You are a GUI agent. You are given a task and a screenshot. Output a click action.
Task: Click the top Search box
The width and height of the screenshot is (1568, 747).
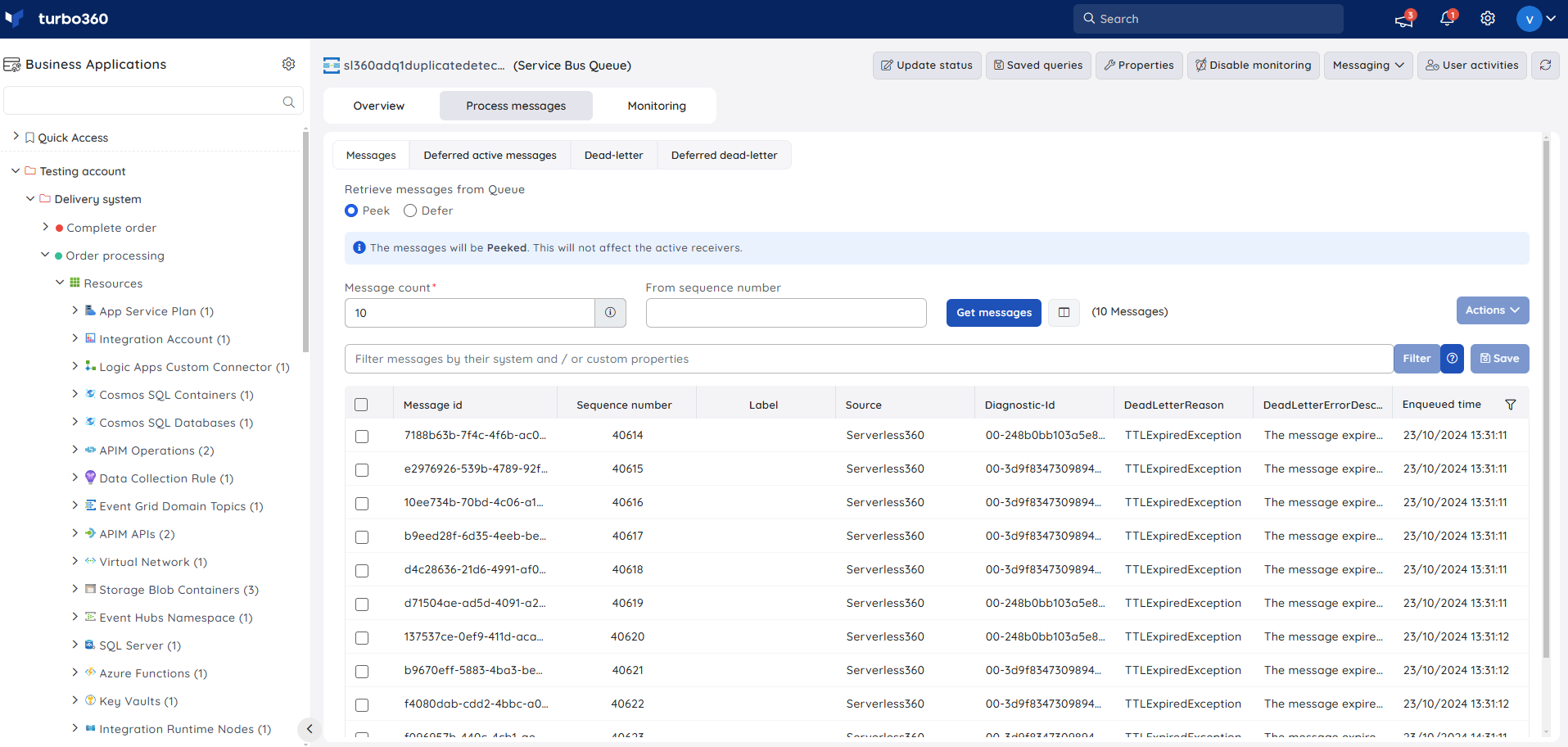click(x=1208, y=19)
